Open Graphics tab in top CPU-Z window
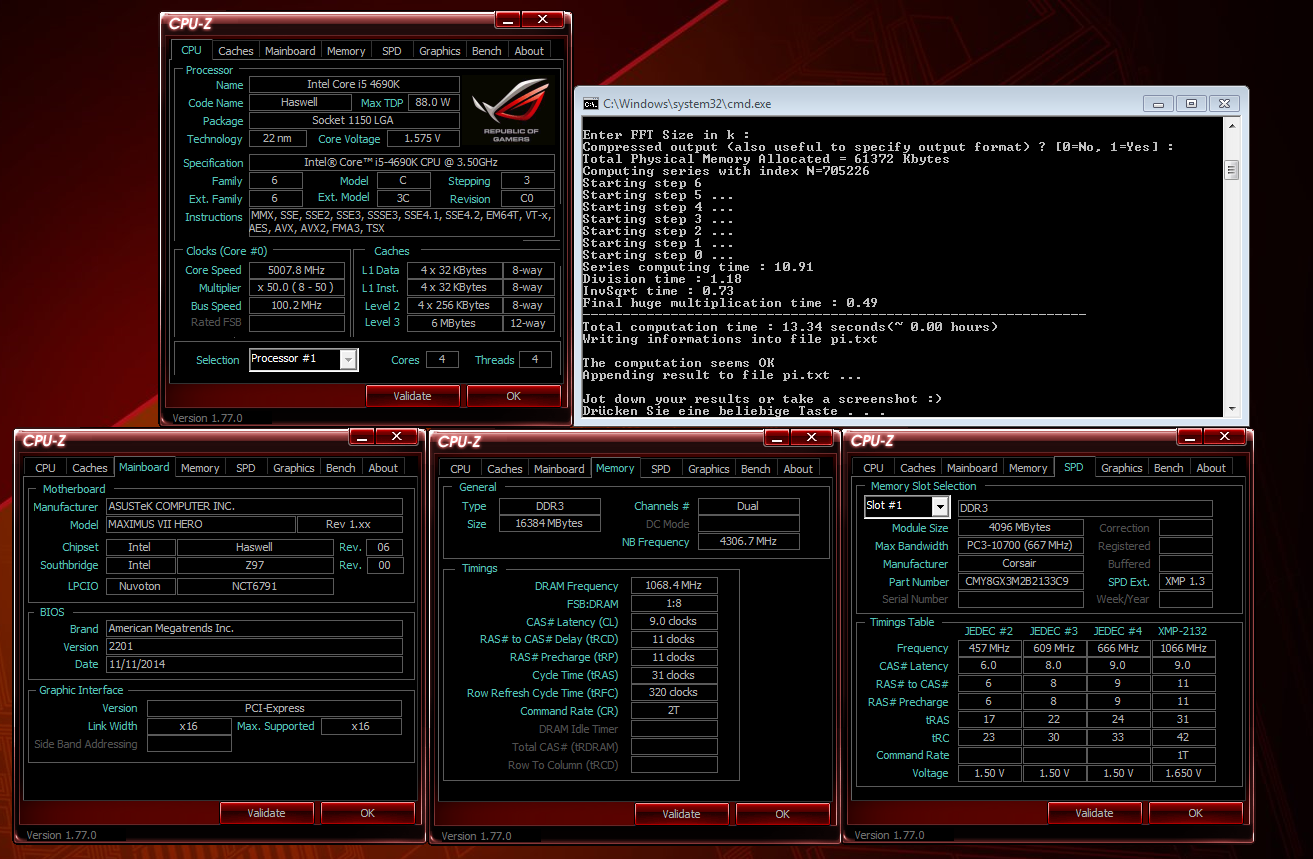 440,51
